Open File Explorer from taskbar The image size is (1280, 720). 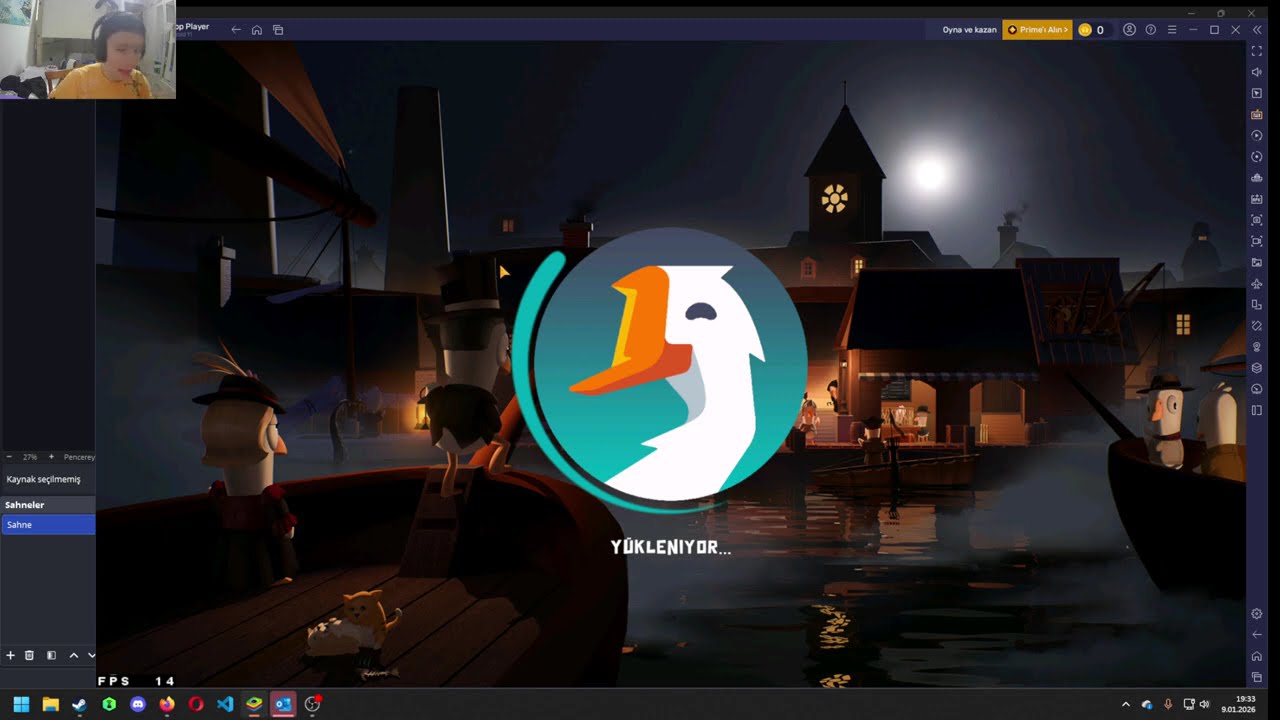[x=50, y=704]
